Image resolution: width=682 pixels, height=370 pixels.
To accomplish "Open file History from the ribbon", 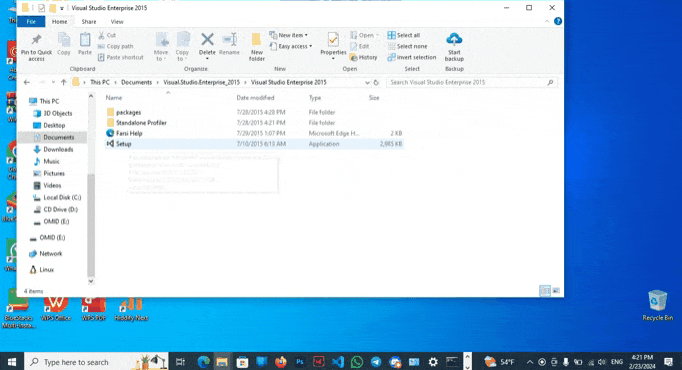I will click(364, 57).
